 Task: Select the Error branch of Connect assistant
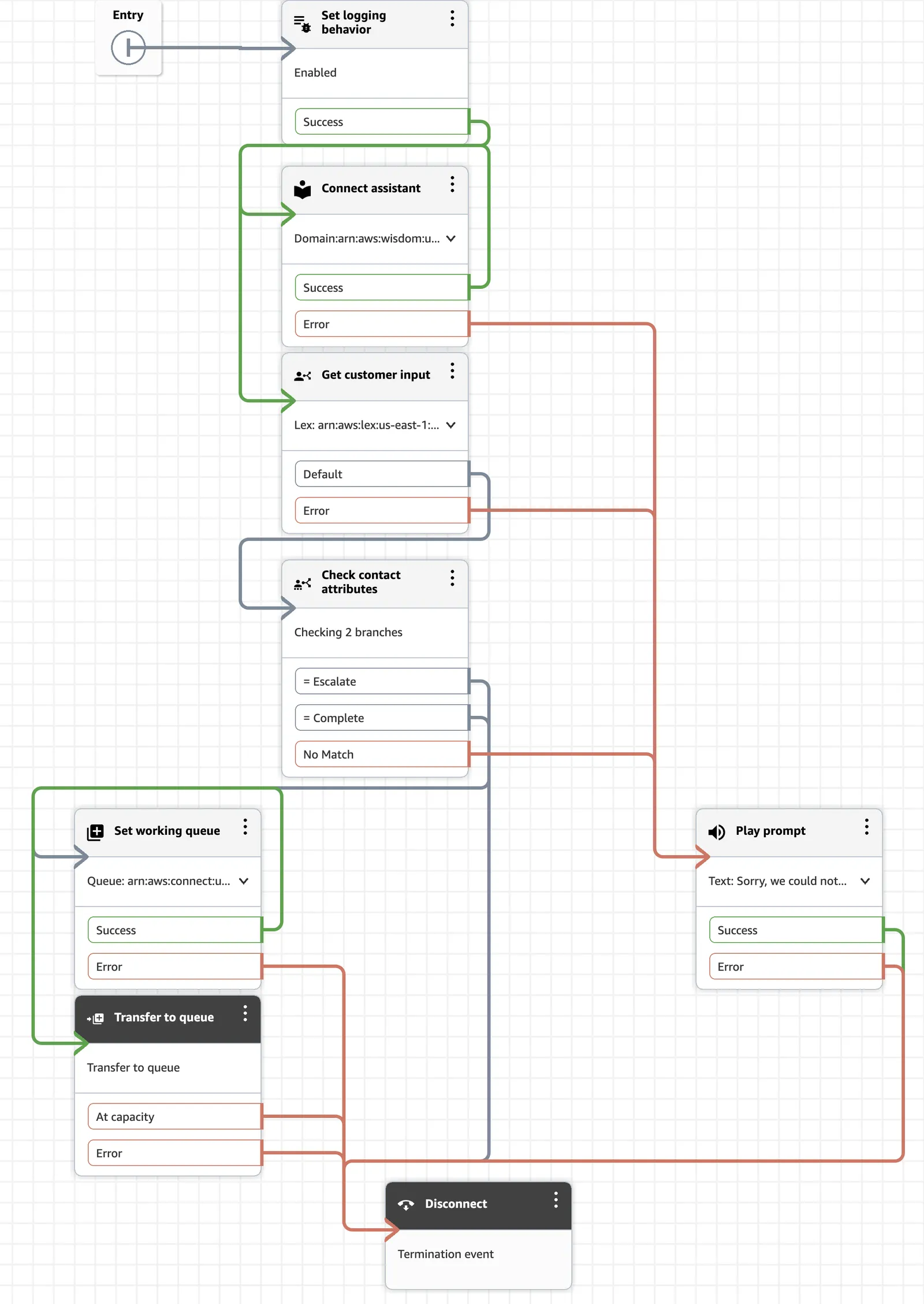coord(382,324)
